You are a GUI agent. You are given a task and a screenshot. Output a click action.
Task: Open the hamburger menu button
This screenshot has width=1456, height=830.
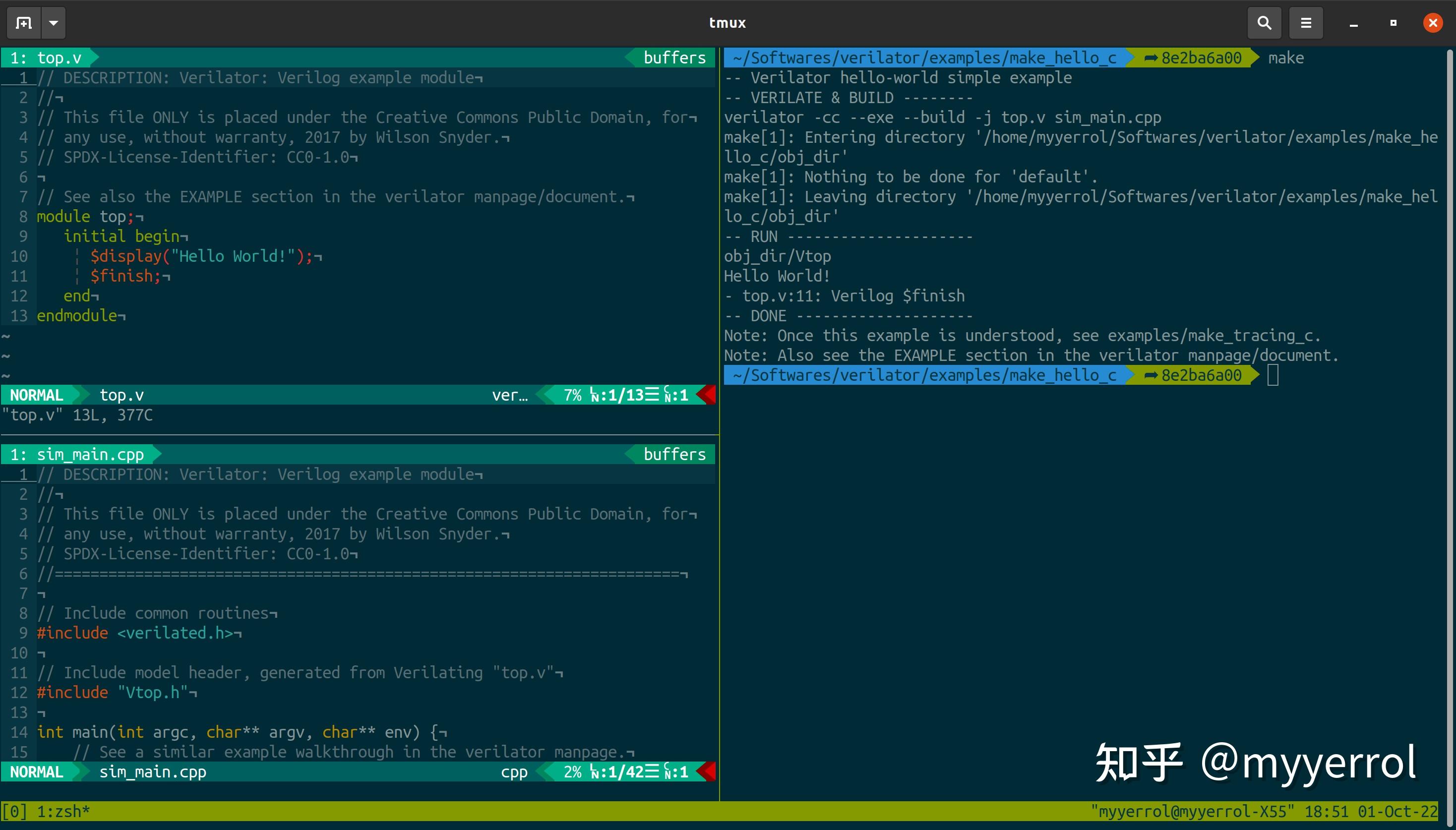coord(1306,23)
